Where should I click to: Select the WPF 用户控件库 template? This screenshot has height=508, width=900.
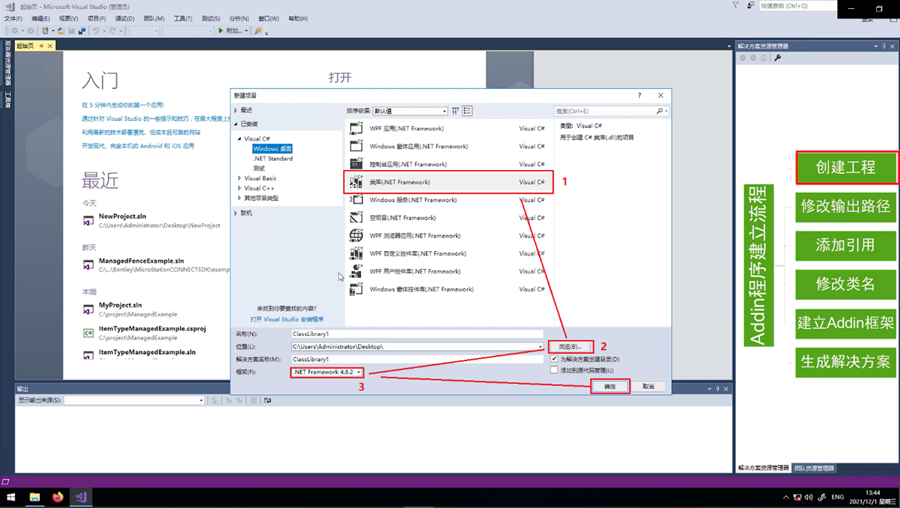coord(449,271)
